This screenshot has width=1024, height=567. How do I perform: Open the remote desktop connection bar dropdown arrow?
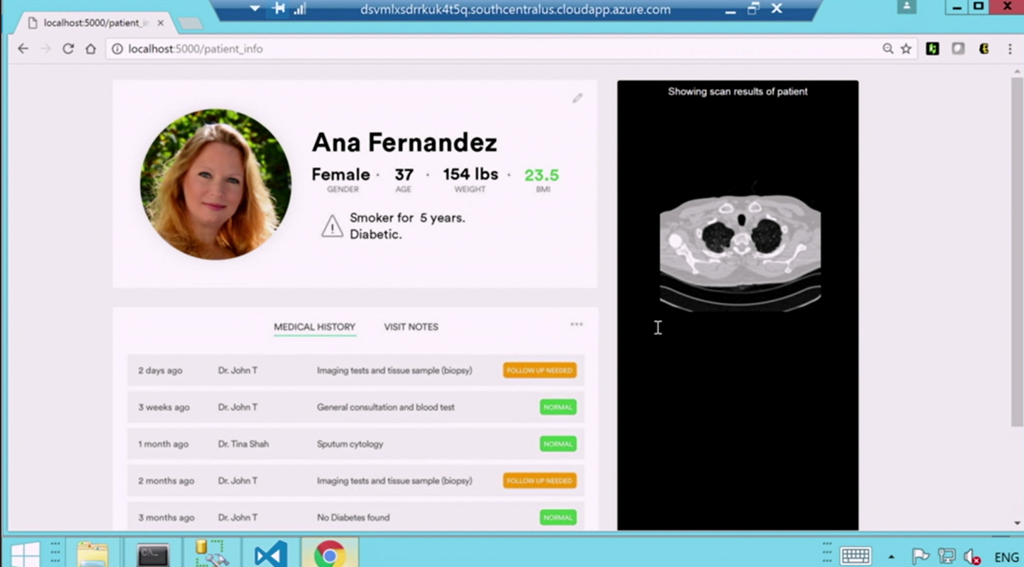coord(255,9)
